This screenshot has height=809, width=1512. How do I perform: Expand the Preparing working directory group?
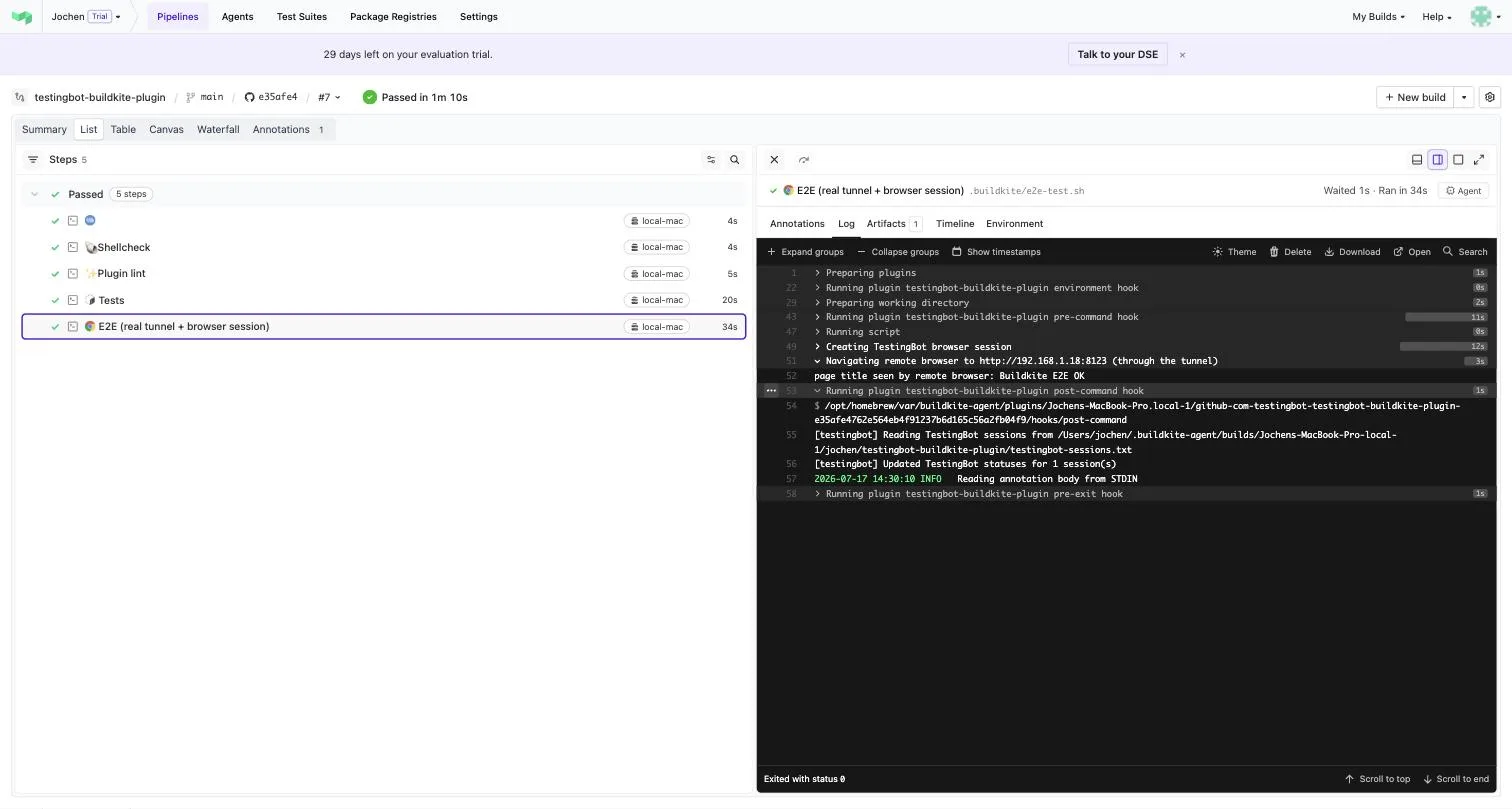(x=817, y=303)
